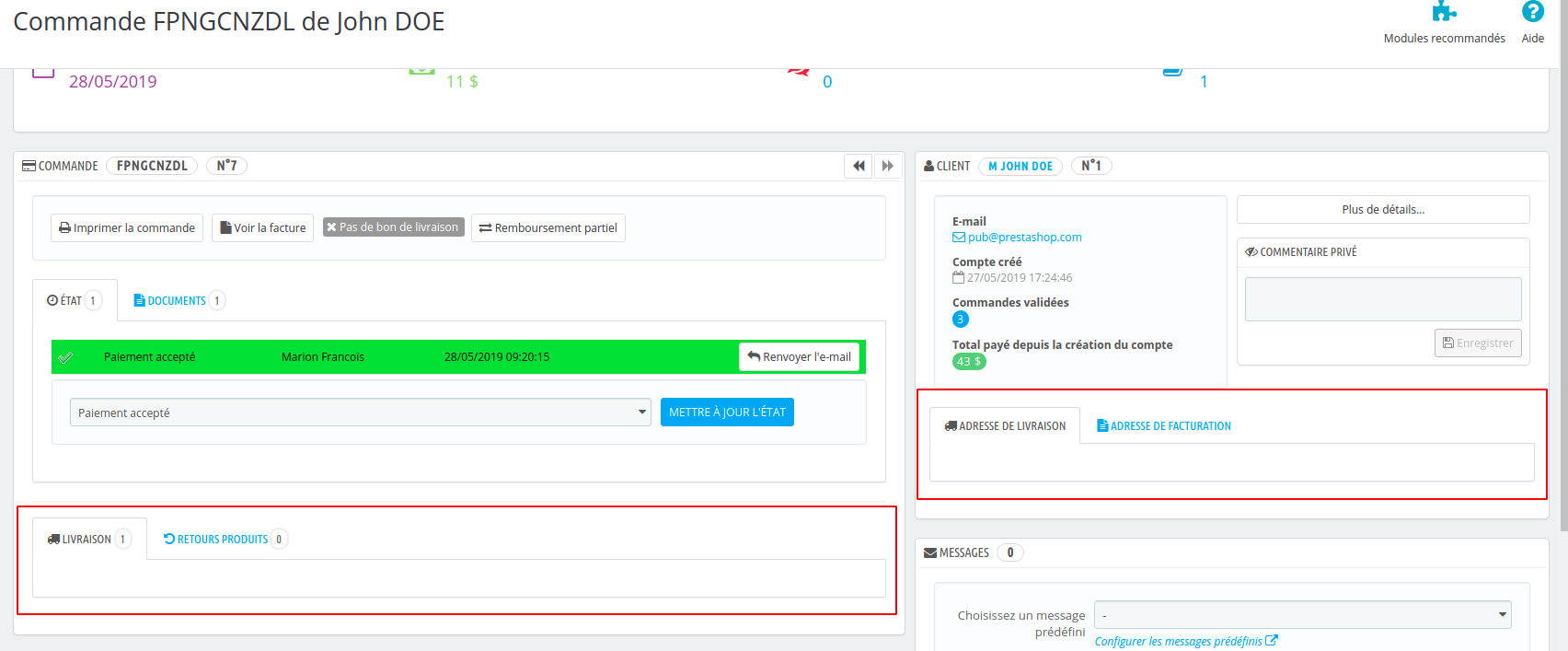The width and height of the screenshot is (1568, 651).
Task: Click the commandes validées badge 3
Action: pos(960,320)
